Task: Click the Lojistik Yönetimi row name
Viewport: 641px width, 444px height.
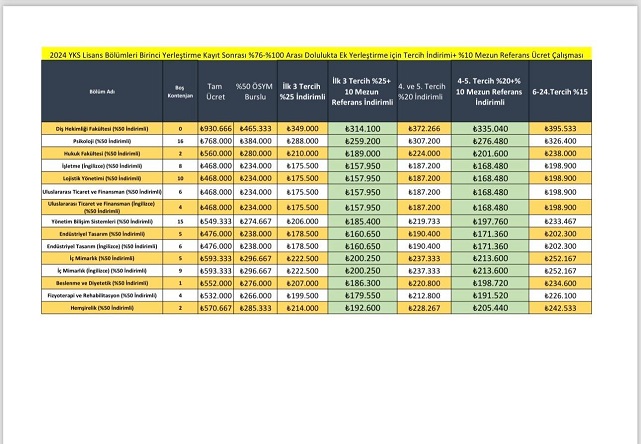Action: point(102,178)
